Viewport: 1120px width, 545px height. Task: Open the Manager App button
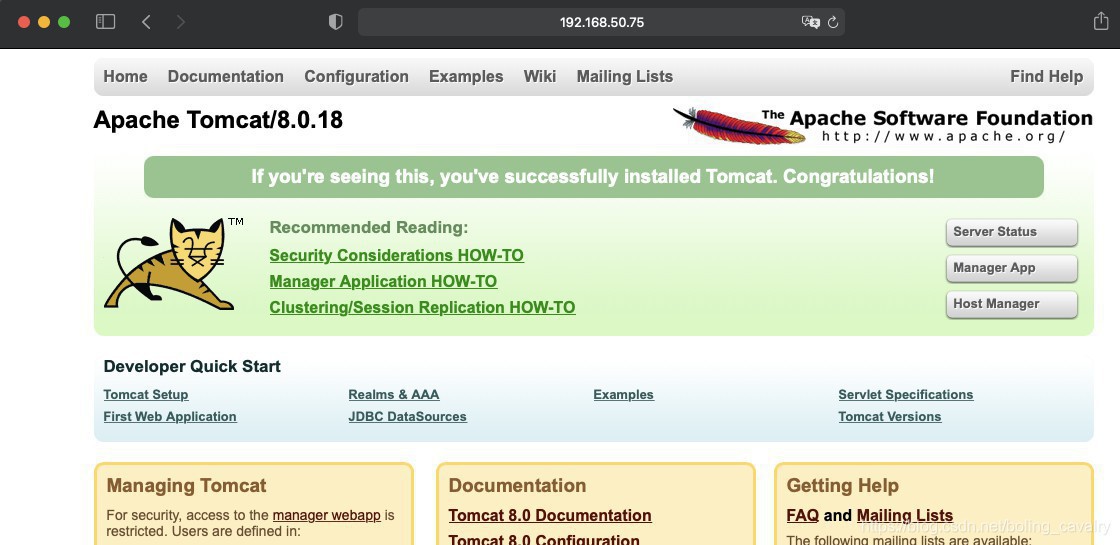(x=1011, y=268)
